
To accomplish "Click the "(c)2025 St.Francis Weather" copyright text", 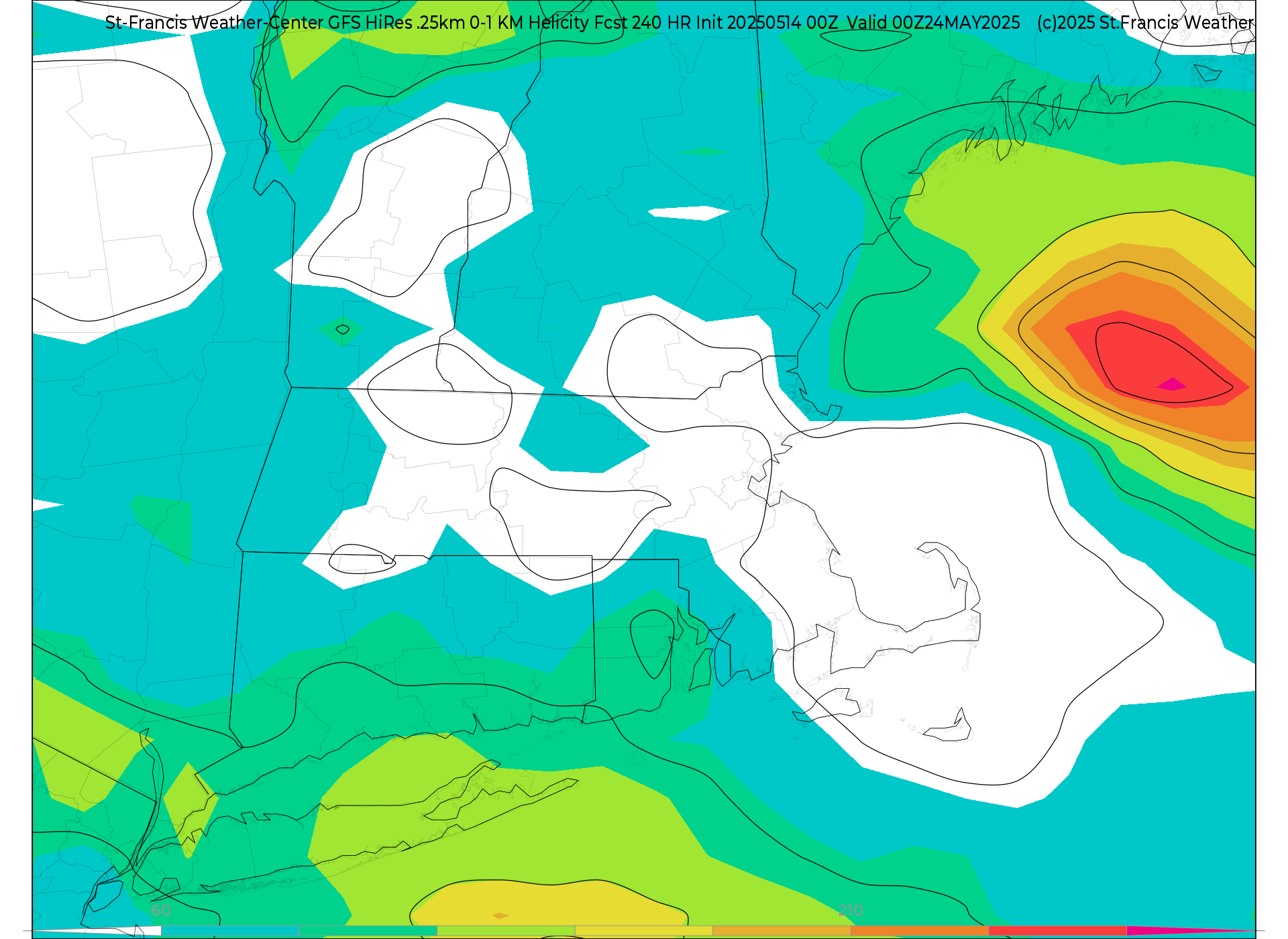I will (x=1145, y=23).
